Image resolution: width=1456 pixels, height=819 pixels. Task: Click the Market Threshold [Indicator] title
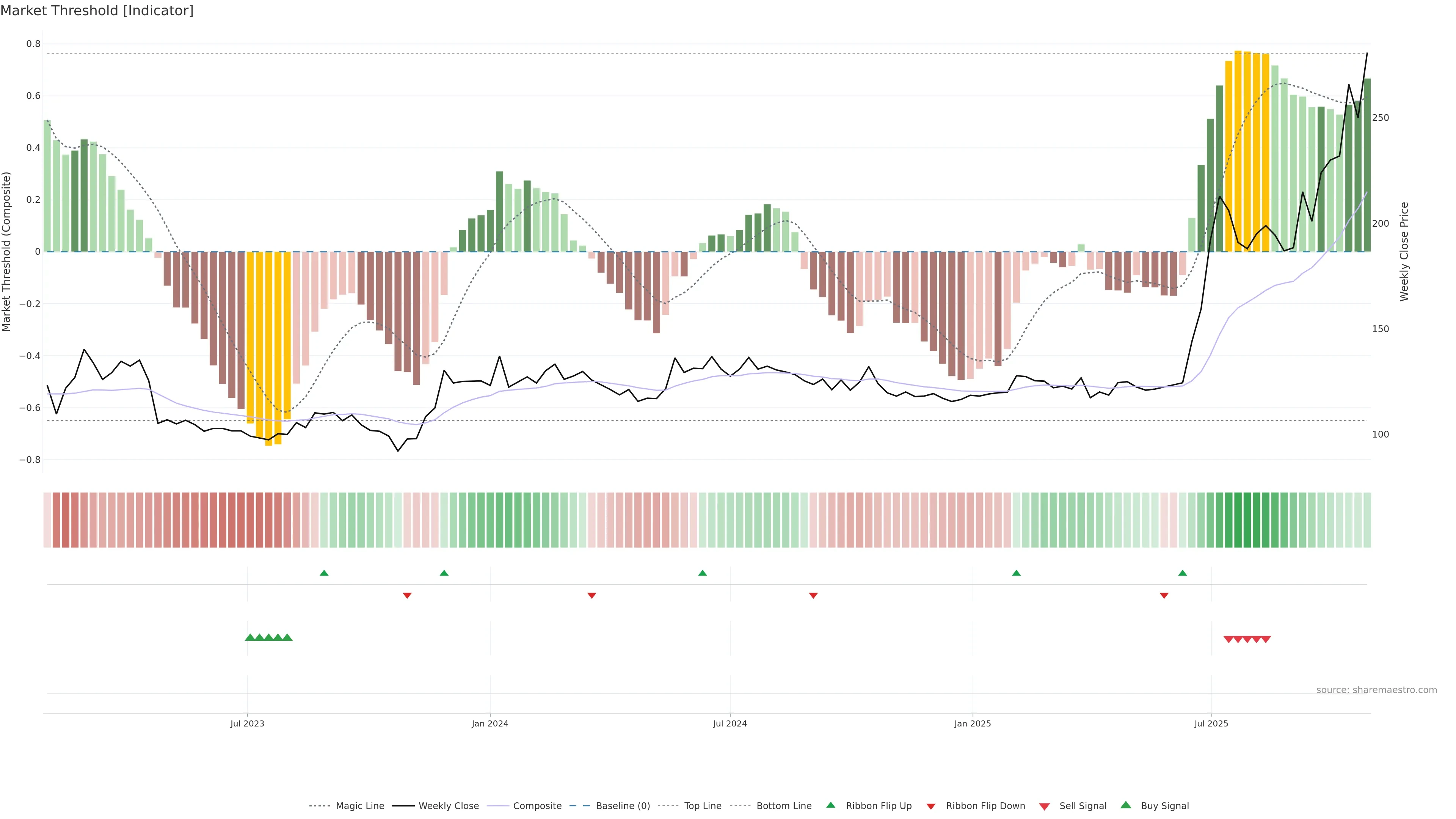pyautogui.click(x=97, y=11)
